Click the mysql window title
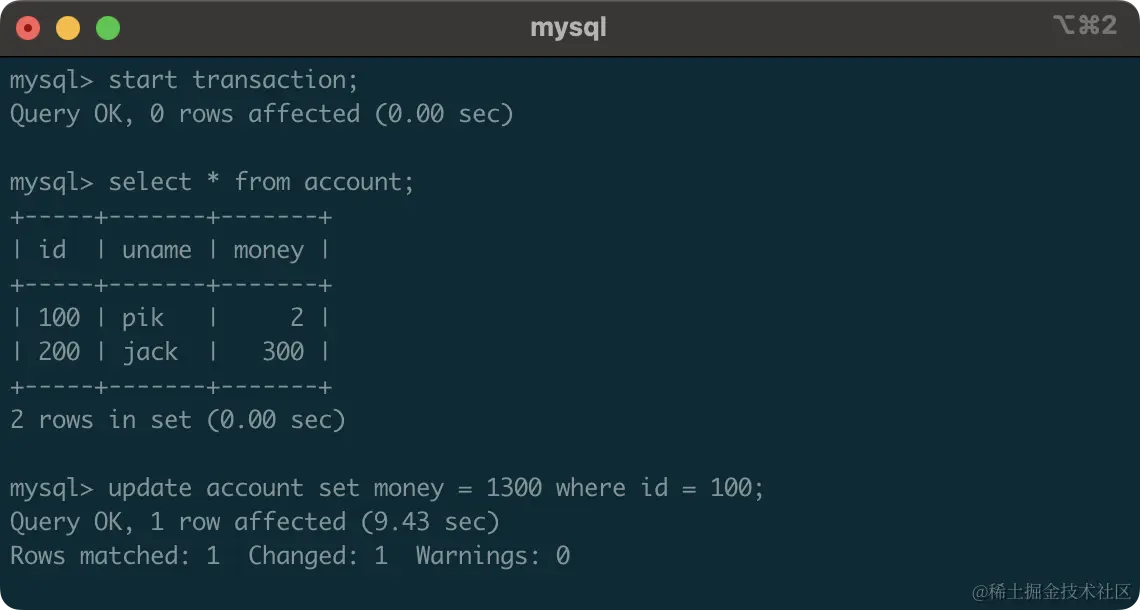Viewport: 1140px width, 610px height. (x=568, y=28)
